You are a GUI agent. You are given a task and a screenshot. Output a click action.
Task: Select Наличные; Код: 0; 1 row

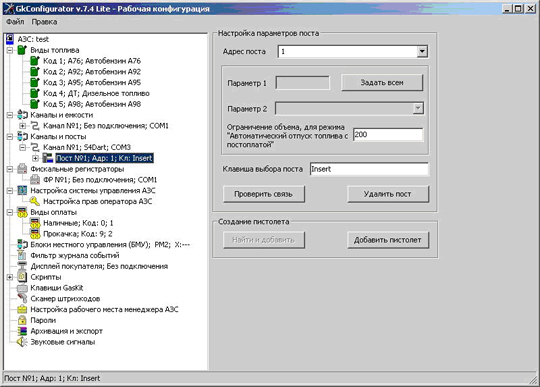pos(78,223)
